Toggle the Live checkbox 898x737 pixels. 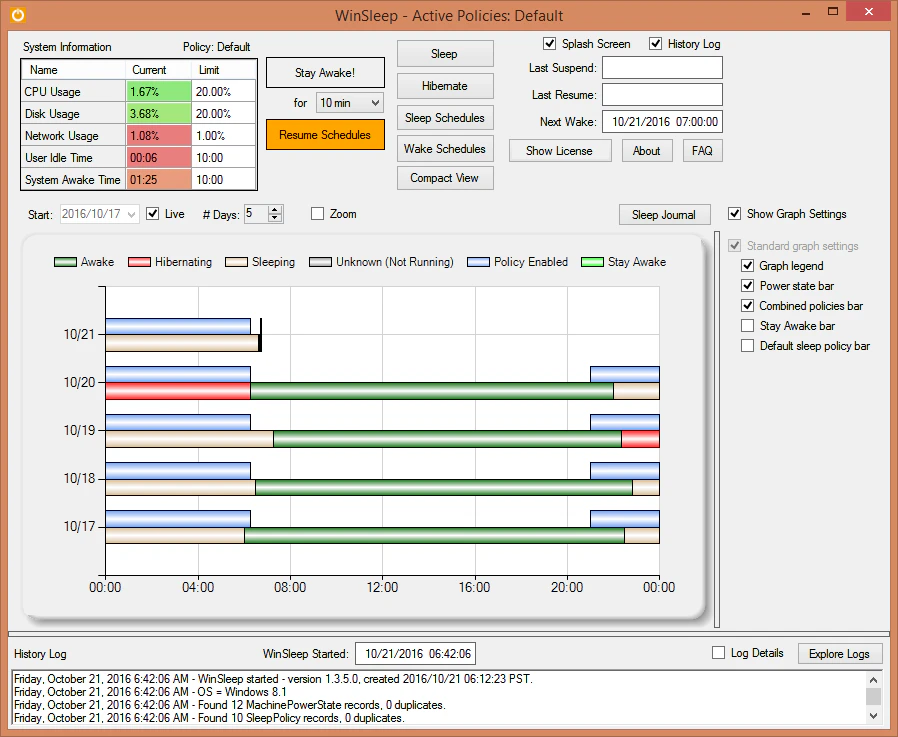click(x=152, y=214)
